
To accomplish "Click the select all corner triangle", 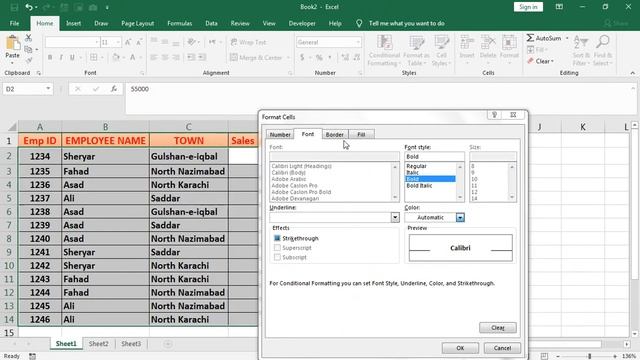I will pyautogui.click(x=11, y=127).
